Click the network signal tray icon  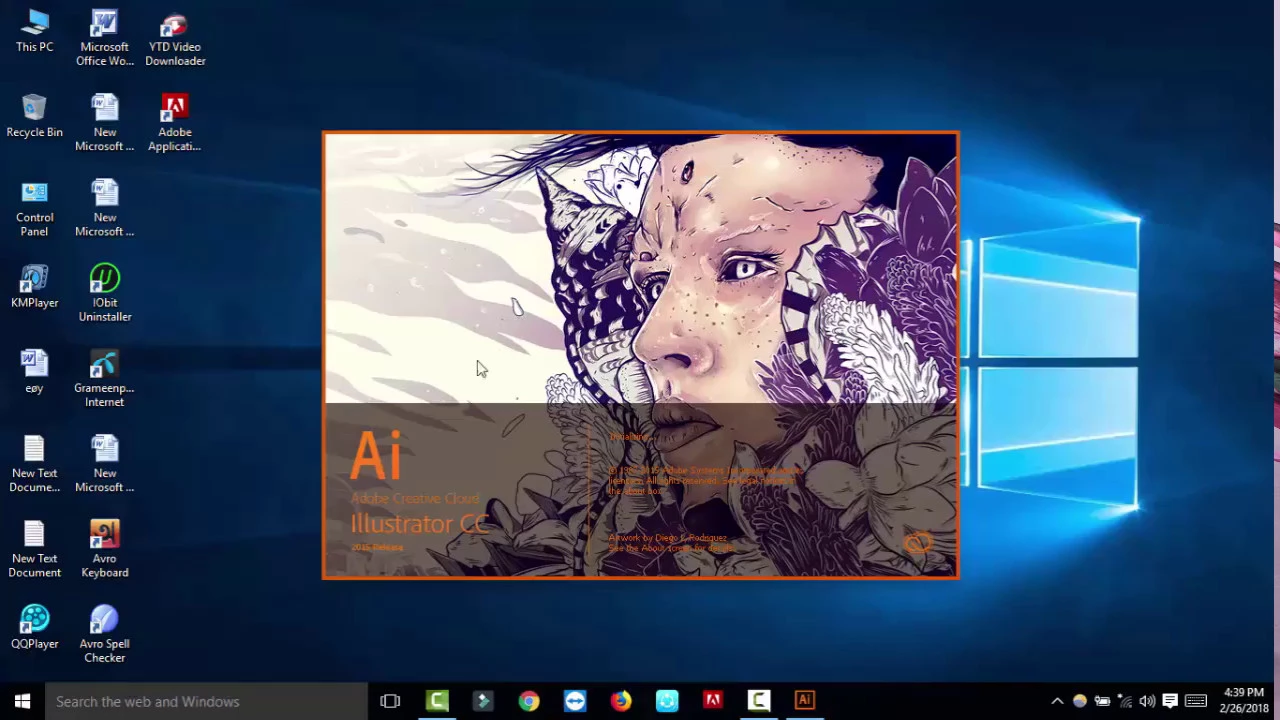(x=1125, y=701)
